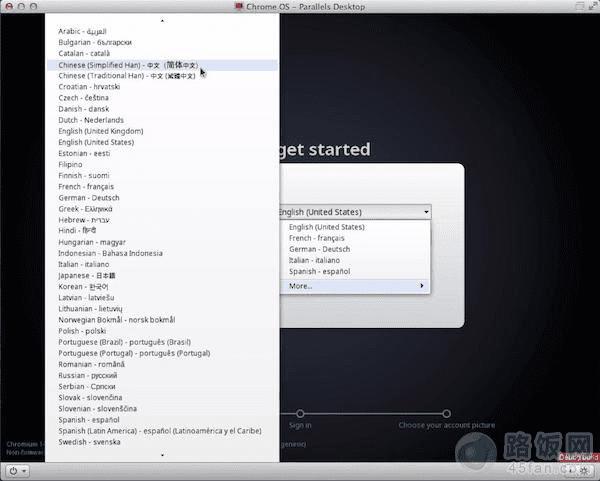The width and height of the screenshot is (600, 481).
Task: Click the Parallels full screen icon in title bar
Action: coord(593,6)
